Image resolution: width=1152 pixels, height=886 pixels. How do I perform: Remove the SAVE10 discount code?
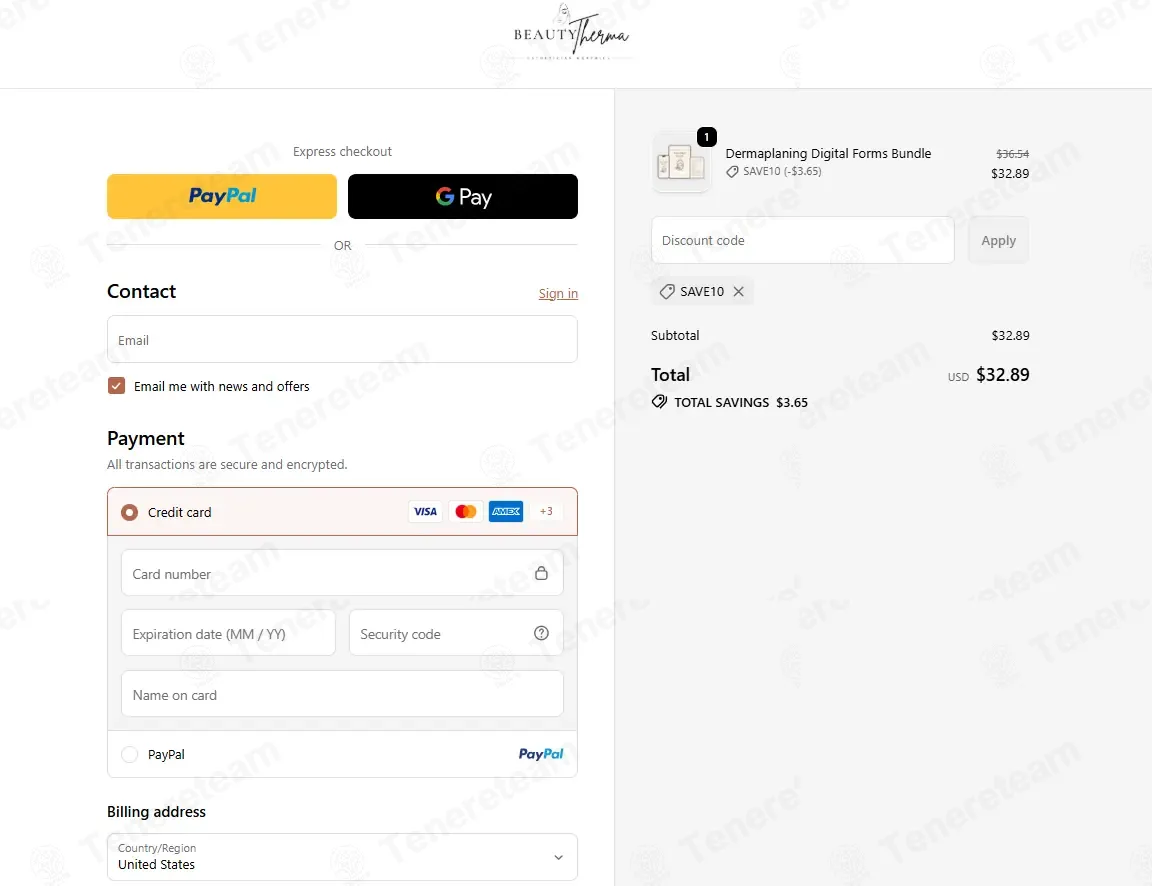738,292
